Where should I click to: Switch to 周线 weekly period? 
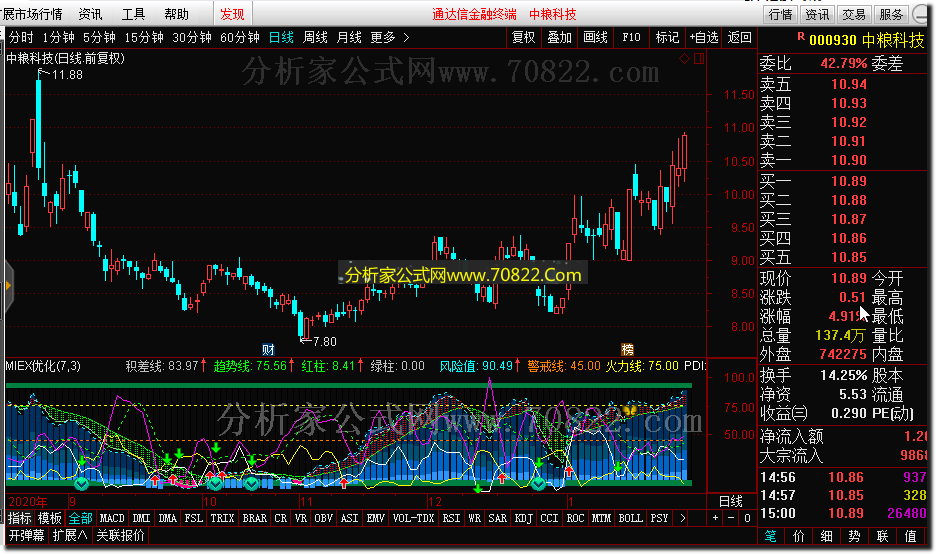[x=315, y=38]
